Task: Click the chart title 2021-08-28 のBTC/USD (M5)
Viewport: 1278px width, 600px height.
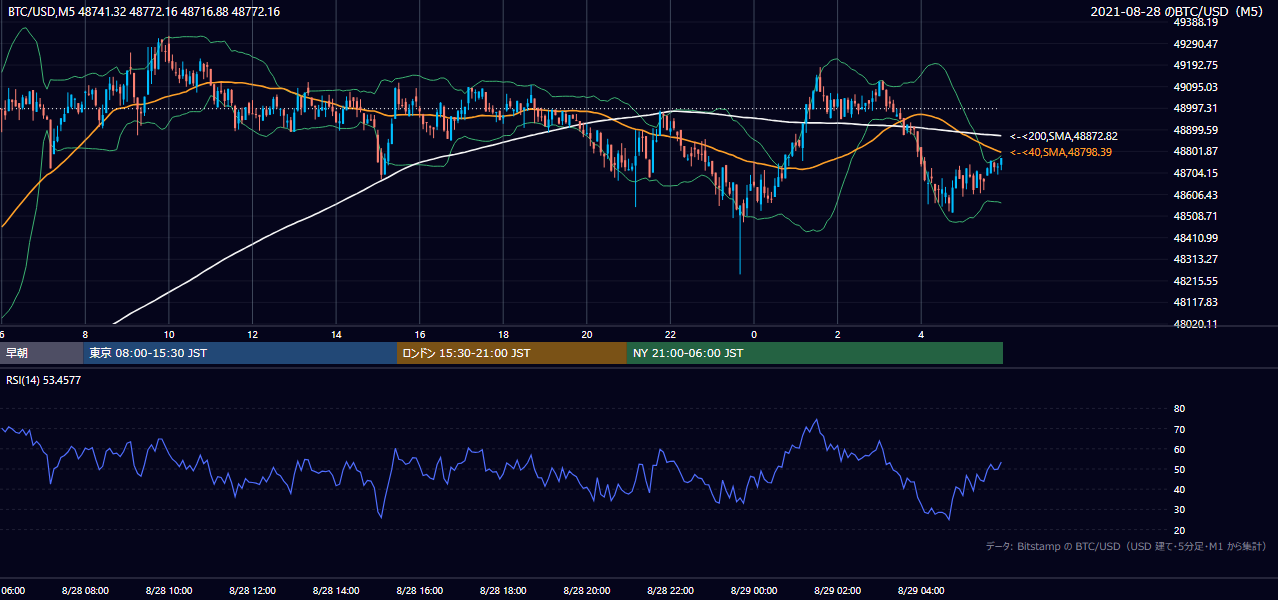Action: 1179,11
